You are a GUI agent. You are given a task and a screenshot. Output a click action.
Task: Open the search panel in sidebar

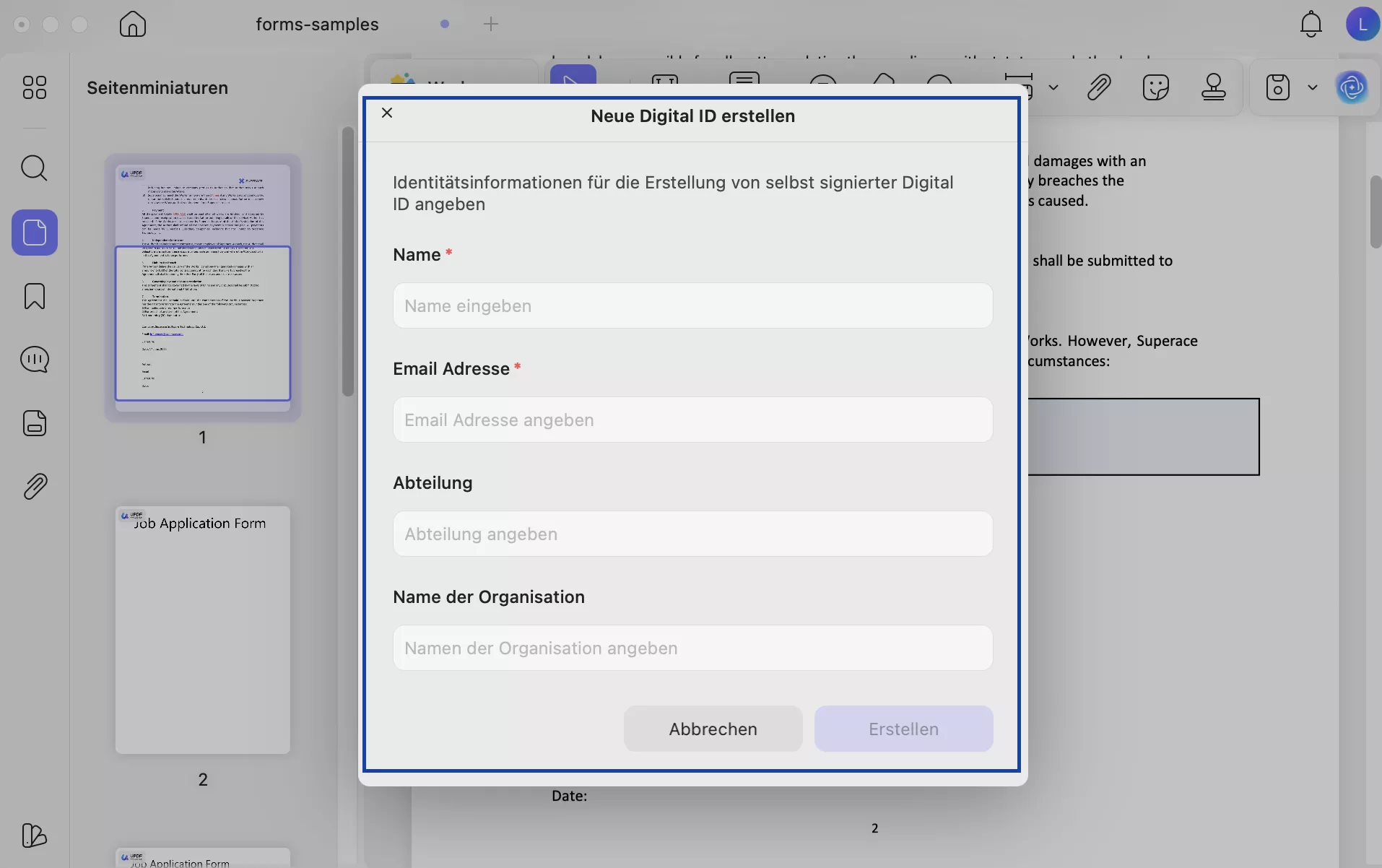(x=34, y=168)
